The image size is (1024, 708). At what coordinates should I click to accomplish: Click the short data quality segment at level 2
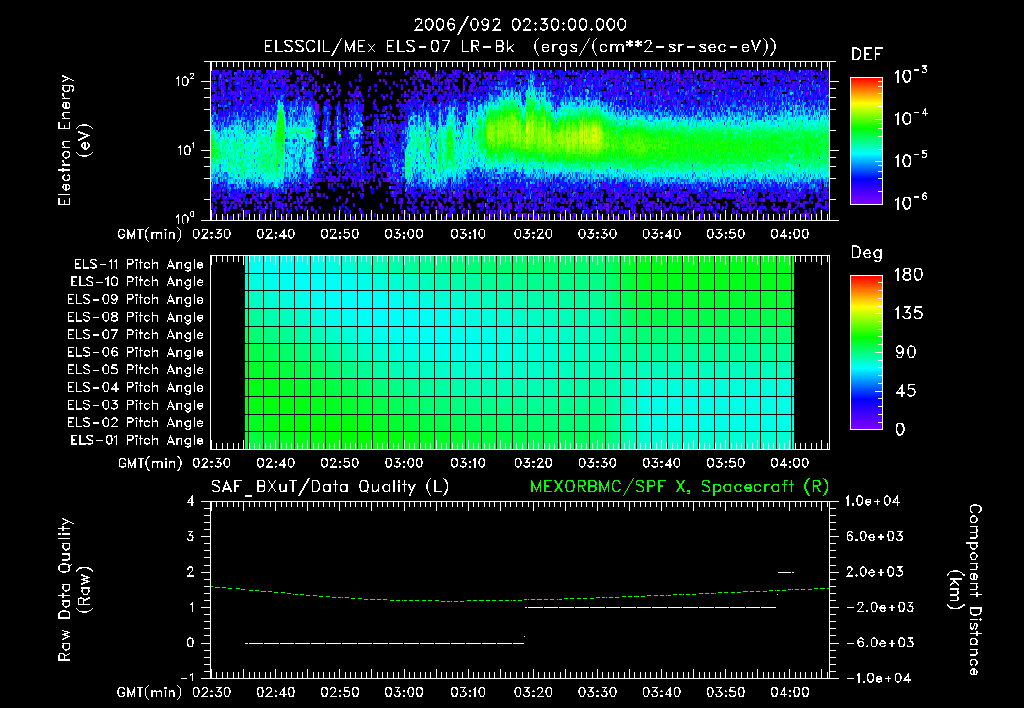tap(786, 572)
